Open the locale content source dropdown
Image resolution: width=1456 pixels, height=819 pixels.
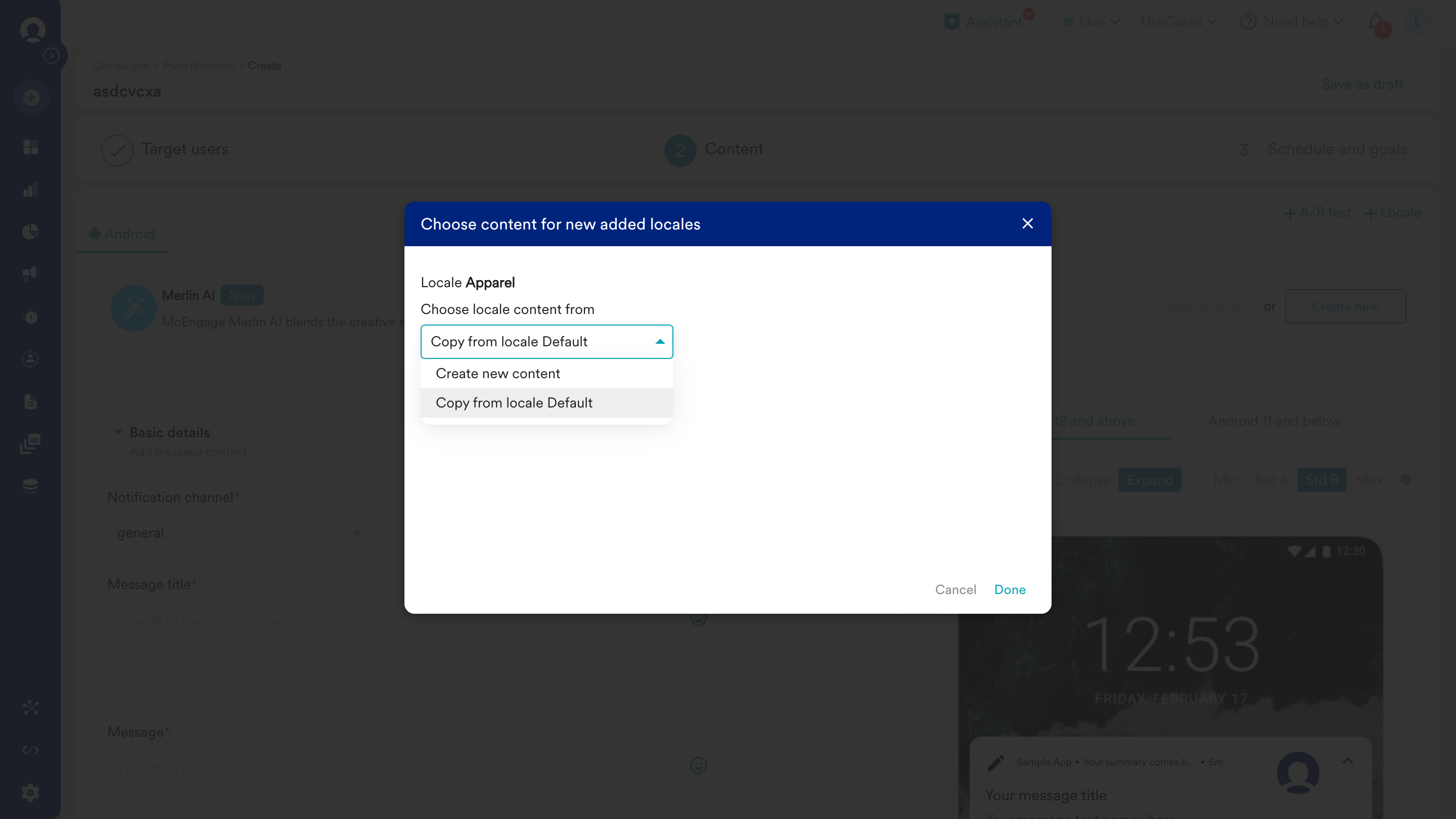(547, 341)
